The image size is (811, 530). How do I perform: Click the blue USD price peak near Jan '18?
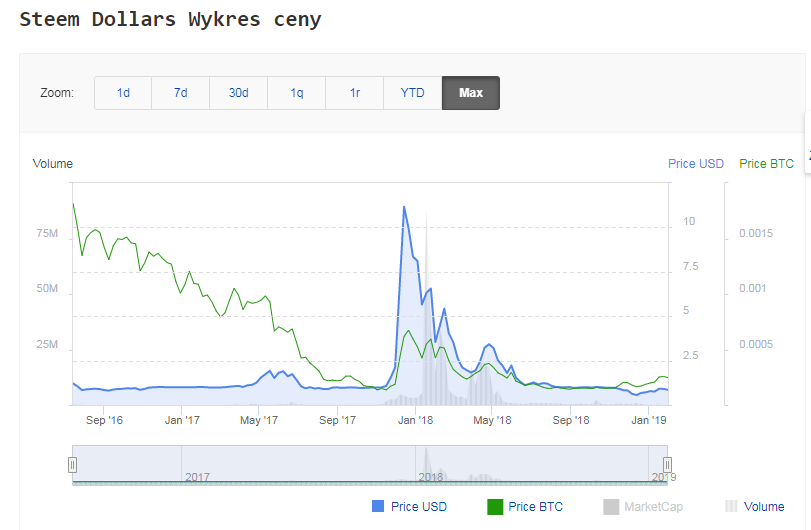[404, 207]
